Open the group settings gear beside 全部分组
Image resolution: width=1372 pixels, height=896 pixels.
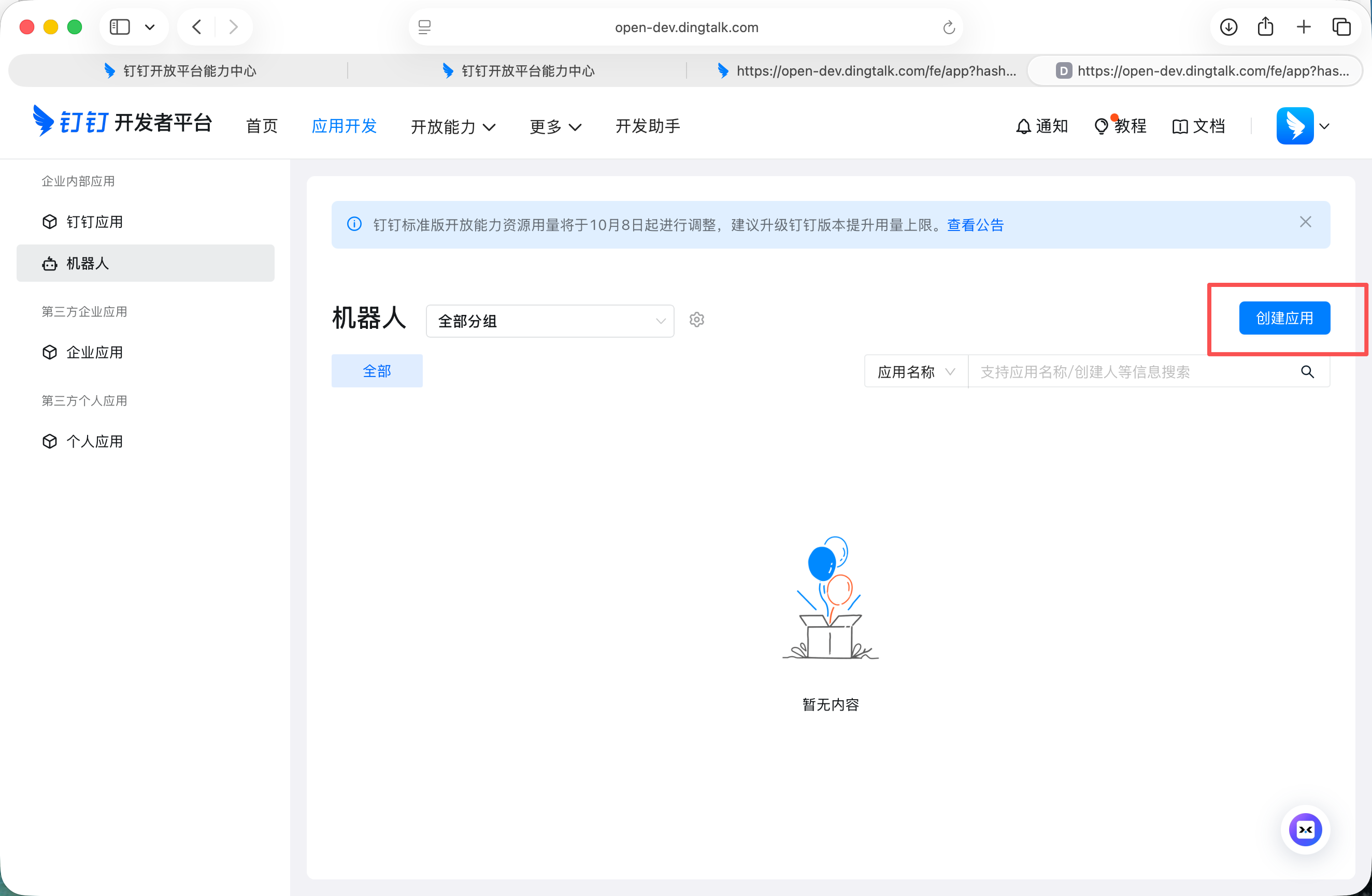[x=696, y=320]
